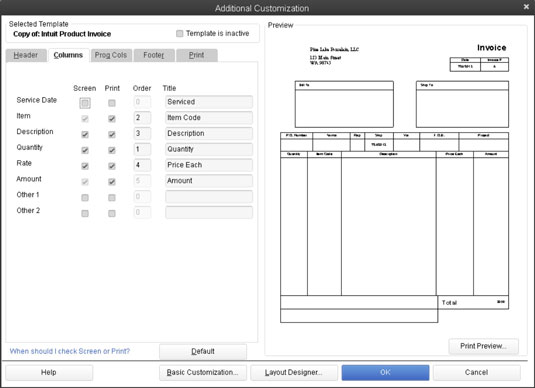Image resolution: width=535 pixels, height=388 pixels.
Task: Click the Other 2 title field
Action: click(x=209, y=212)
